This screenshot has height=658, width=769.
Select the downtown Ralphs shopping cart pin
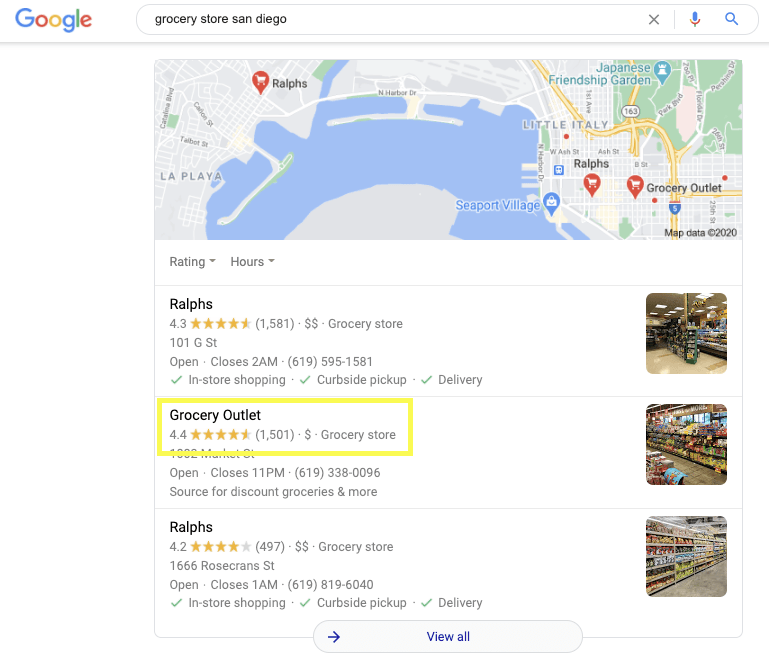pos(592,185)
